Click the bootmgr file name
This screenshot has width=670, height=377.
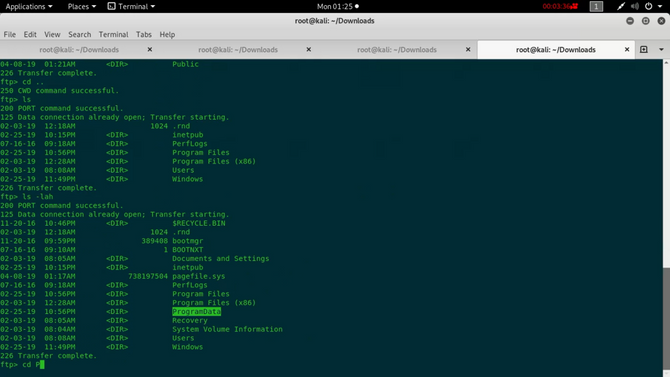188,241
